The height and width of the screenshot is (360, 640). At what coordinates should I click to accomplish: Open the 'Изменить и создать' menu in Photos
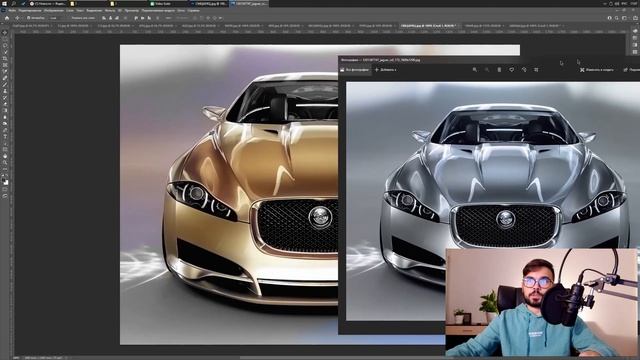[x=597, y=70]
